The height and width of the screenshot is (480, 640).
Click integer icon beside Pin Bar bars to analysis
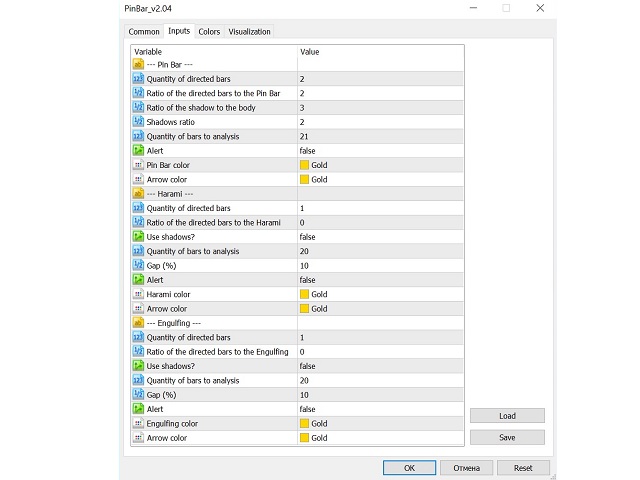[138, 136]
